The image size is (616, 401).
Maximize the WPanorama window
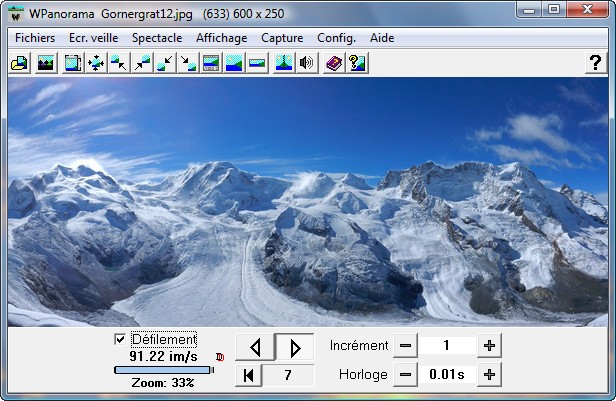[554, 9]
